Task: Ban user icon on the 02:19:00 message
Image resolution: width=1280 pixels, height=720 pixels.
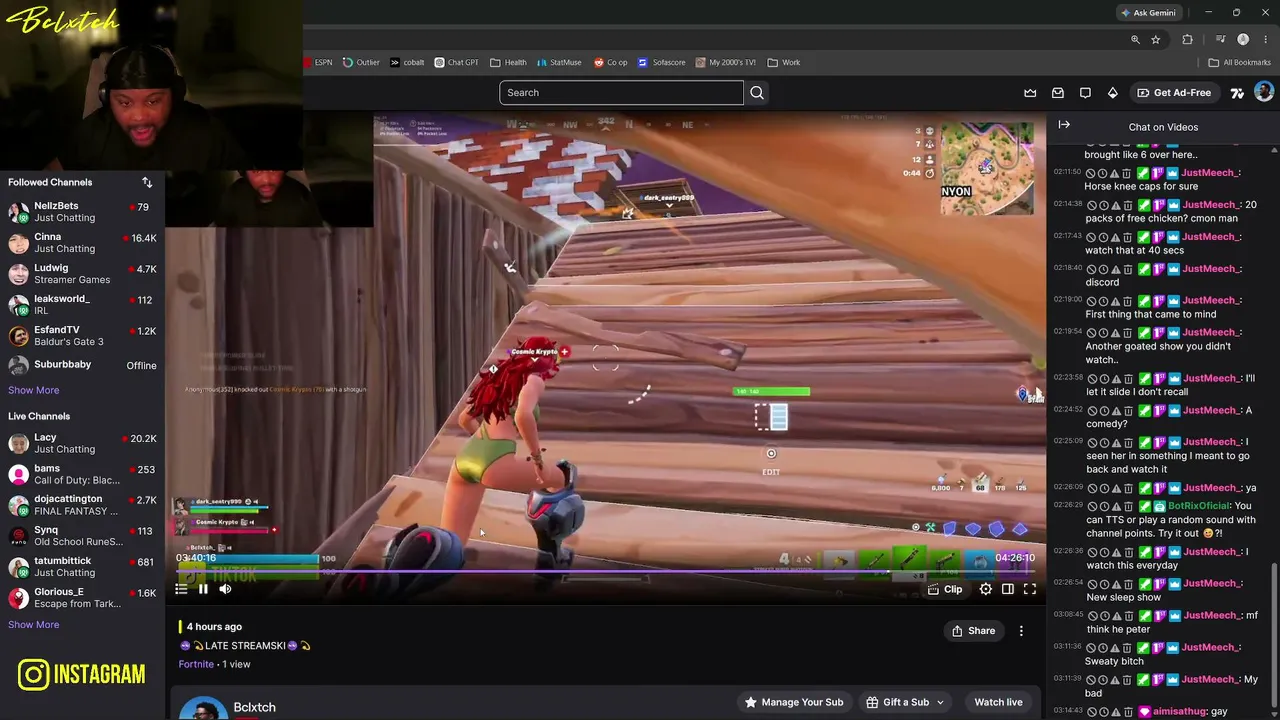Action: point(1092,300)
